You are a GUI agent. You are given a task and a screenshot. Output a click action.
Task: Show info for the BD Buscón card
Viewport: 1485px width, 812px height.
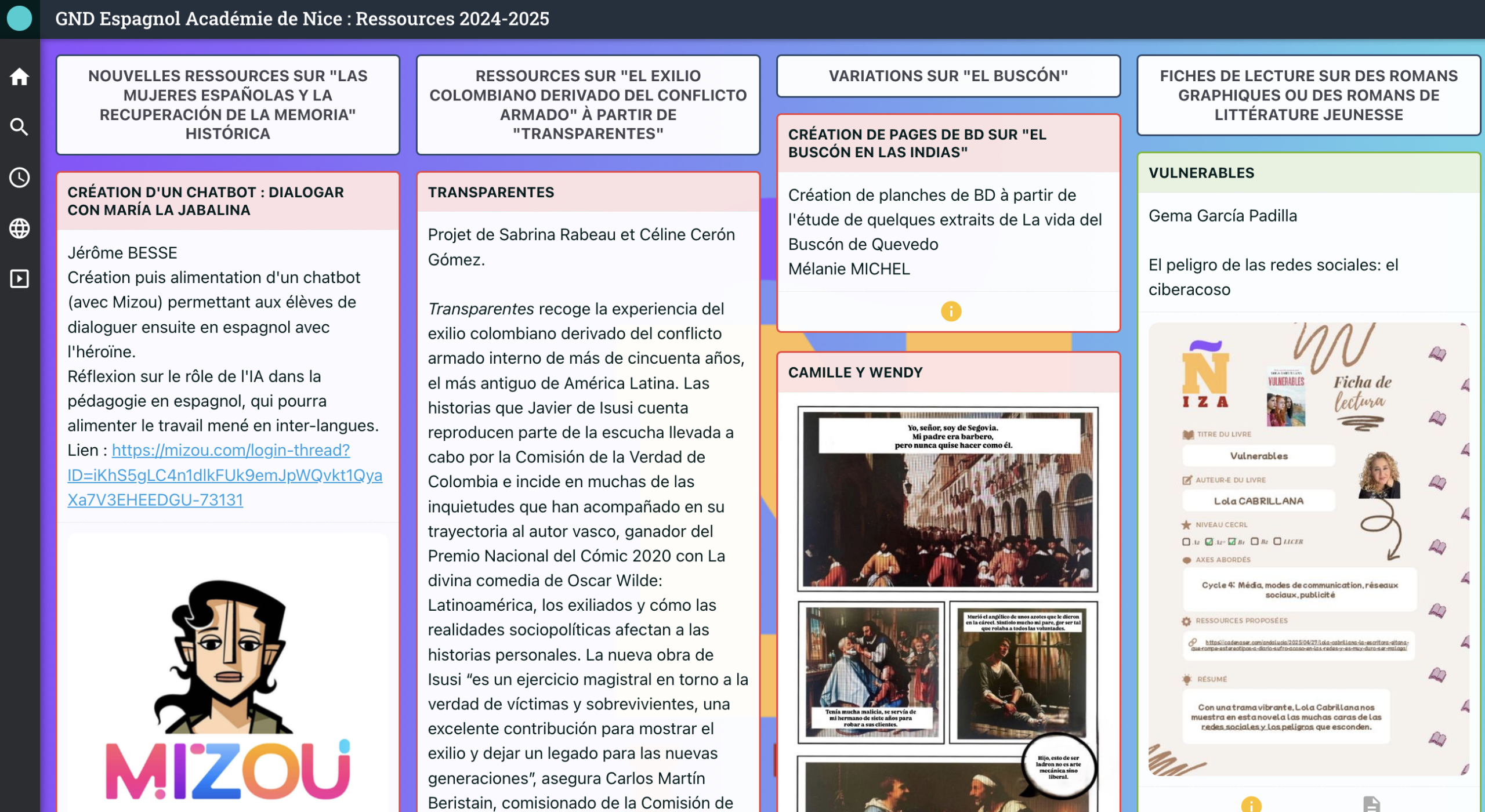point(951,311)
